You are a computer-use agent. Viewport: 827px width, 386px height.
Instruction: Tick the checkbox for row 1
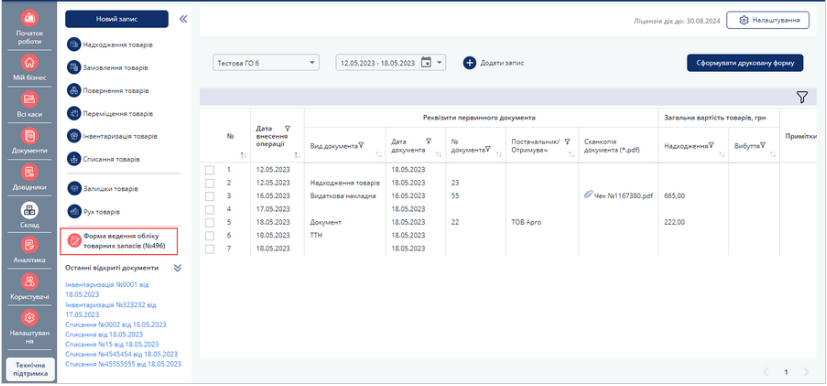[209, 170]
